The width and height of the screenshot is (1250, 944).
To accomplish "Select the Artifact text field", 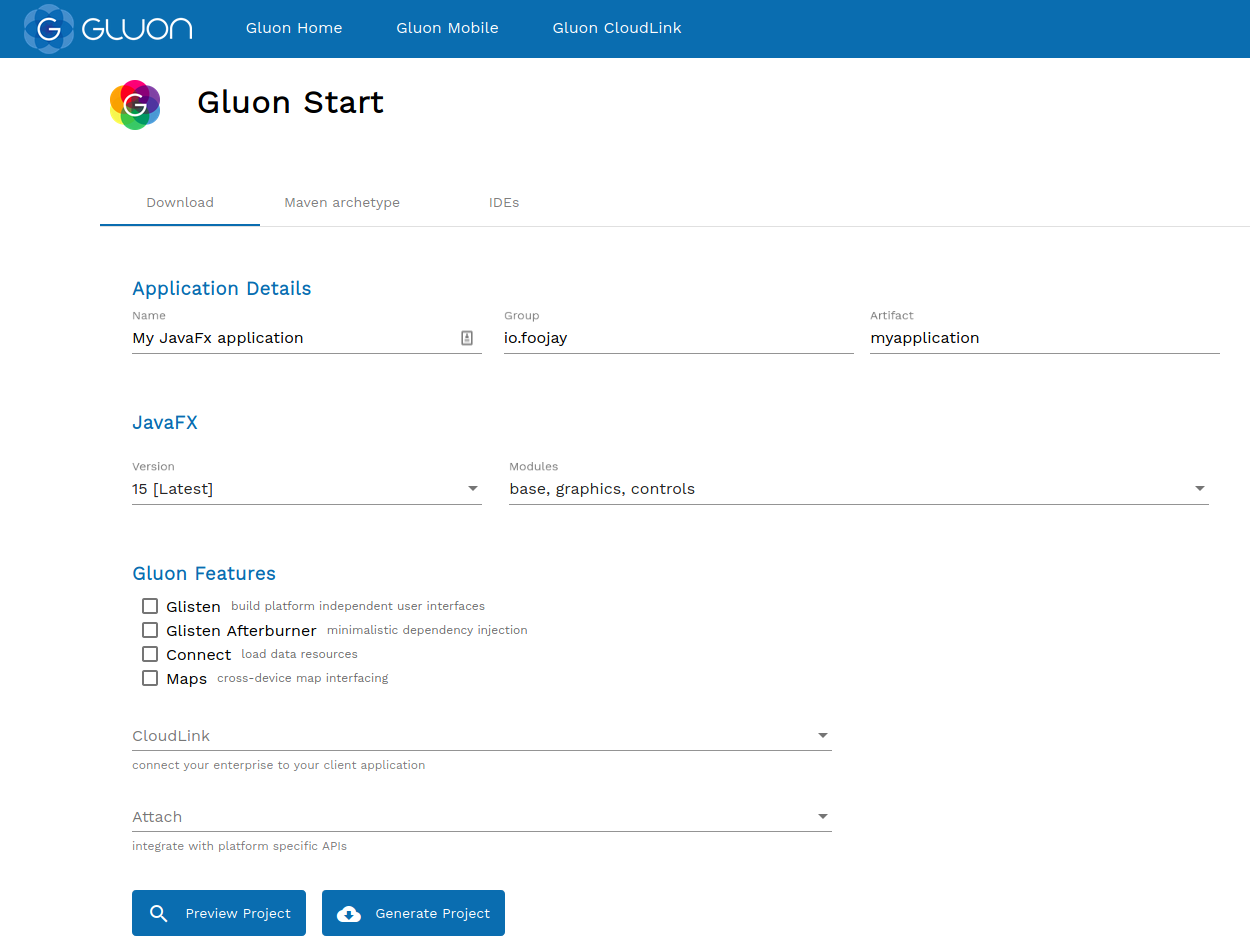I will point(1044,338).
